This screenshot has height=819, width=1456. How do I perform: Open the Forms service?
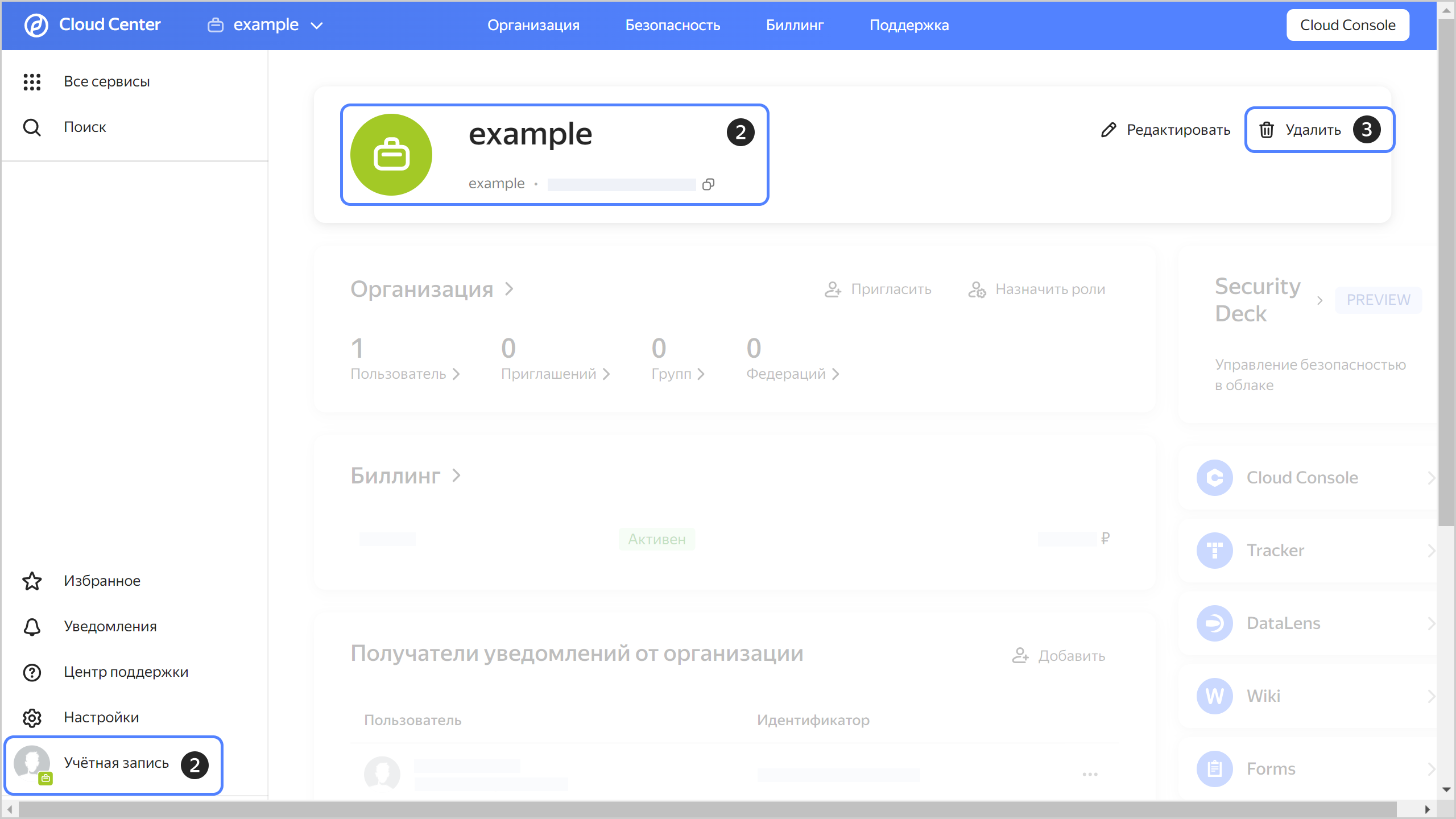pos(1272,768)
